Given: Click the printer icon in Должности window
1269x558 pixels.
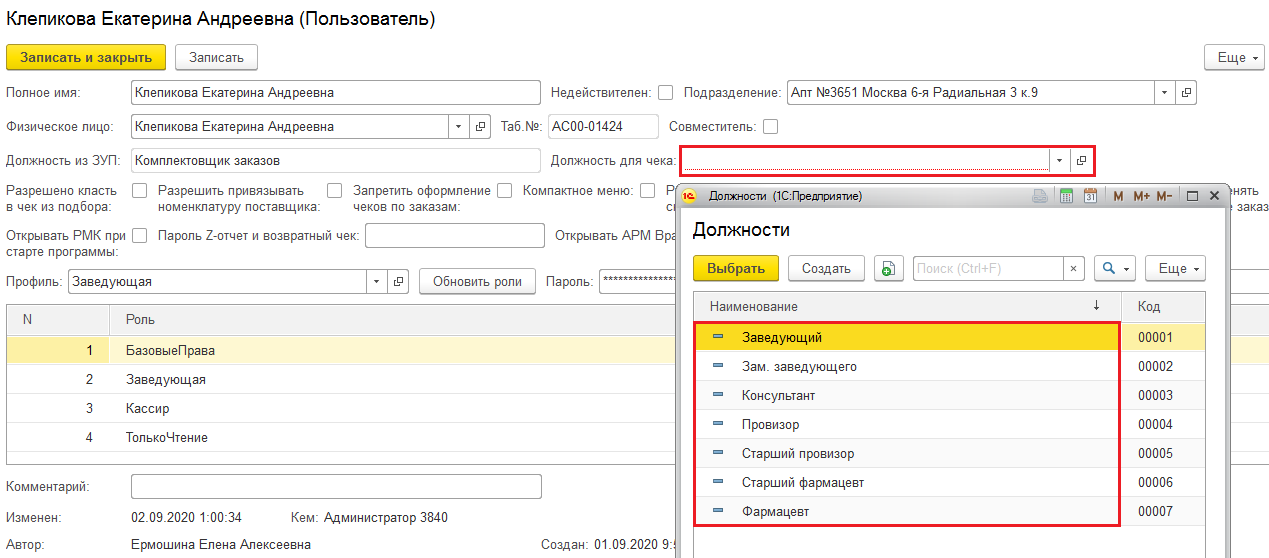Looking at the screenshot, I should pos(1041,196).
